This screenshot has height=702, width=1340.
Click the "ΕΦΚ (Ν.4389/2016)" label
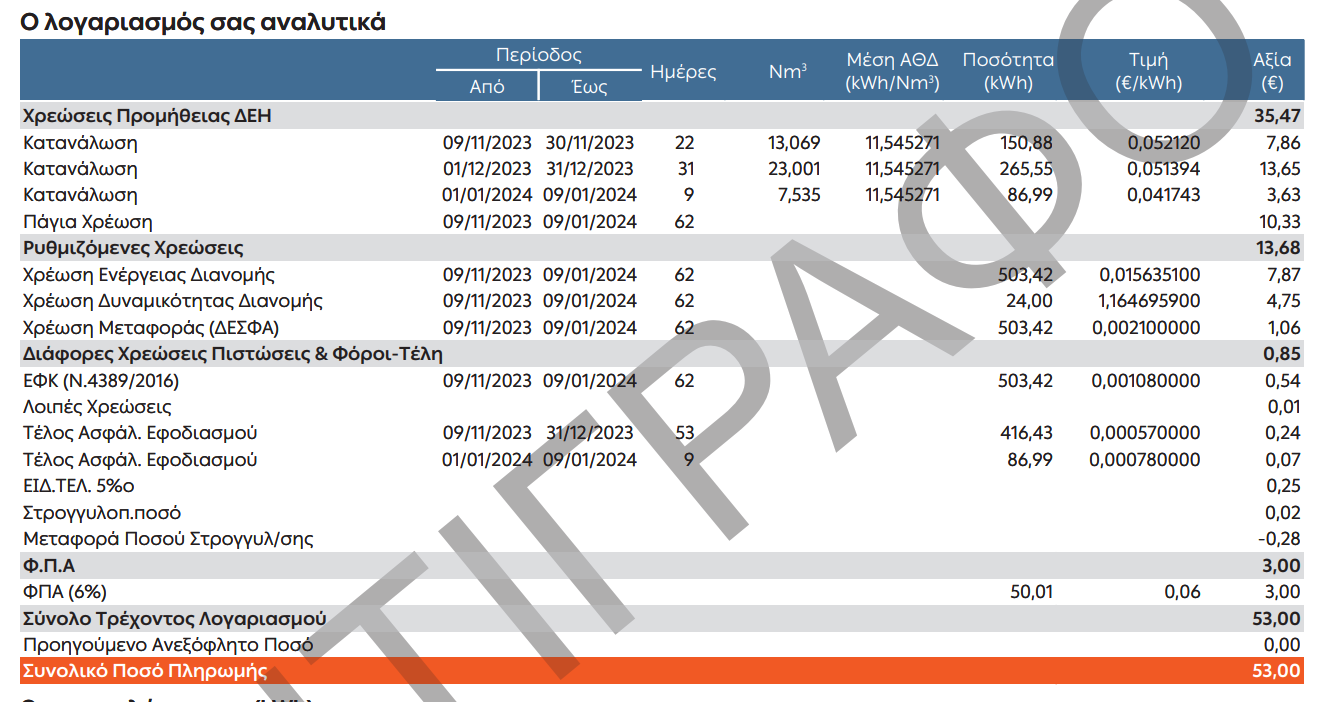pyautogui.click(x=101, y=381)
